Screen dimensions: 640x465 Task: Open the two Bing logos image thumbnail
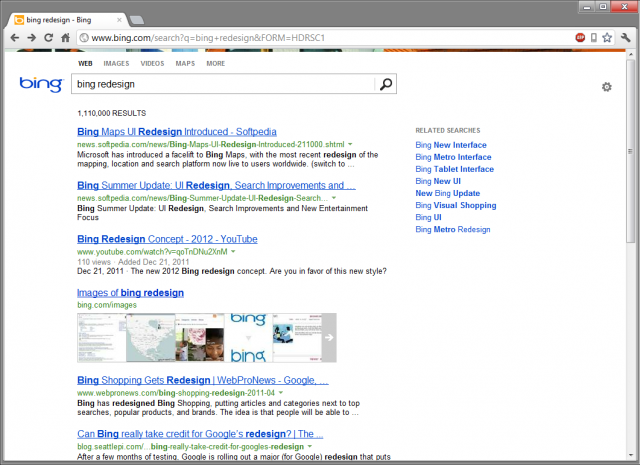pyautogui.click(x=248, y=338)
